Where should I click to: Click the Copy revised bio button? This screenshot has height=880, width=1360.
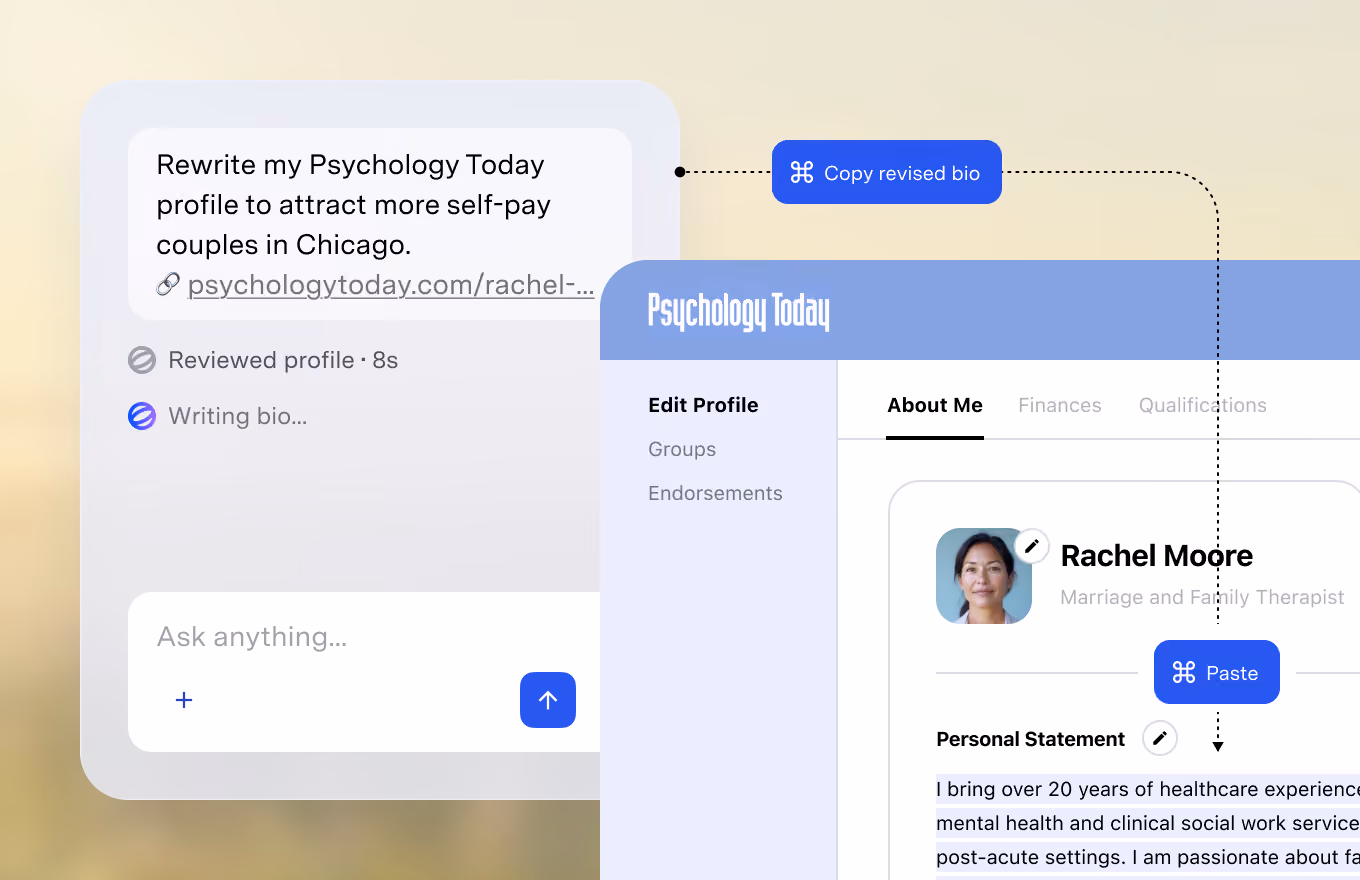[887, 172]
